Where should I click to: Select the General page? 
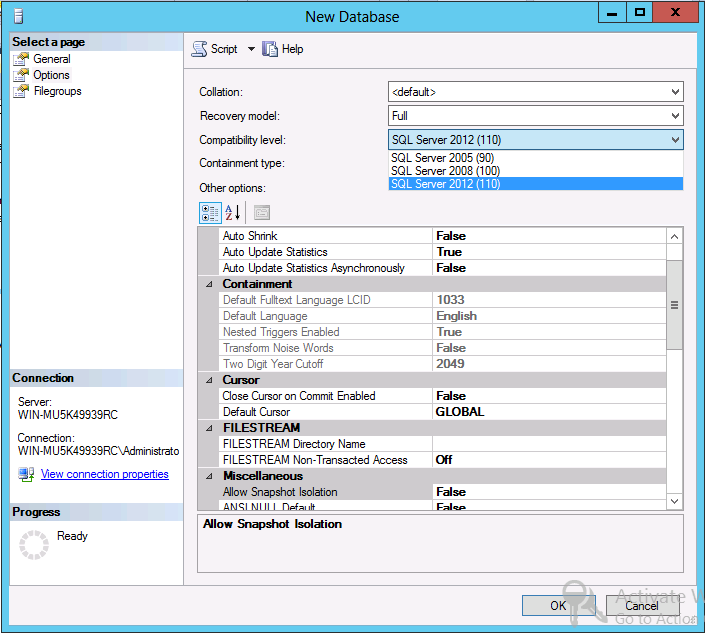(52, 59)
